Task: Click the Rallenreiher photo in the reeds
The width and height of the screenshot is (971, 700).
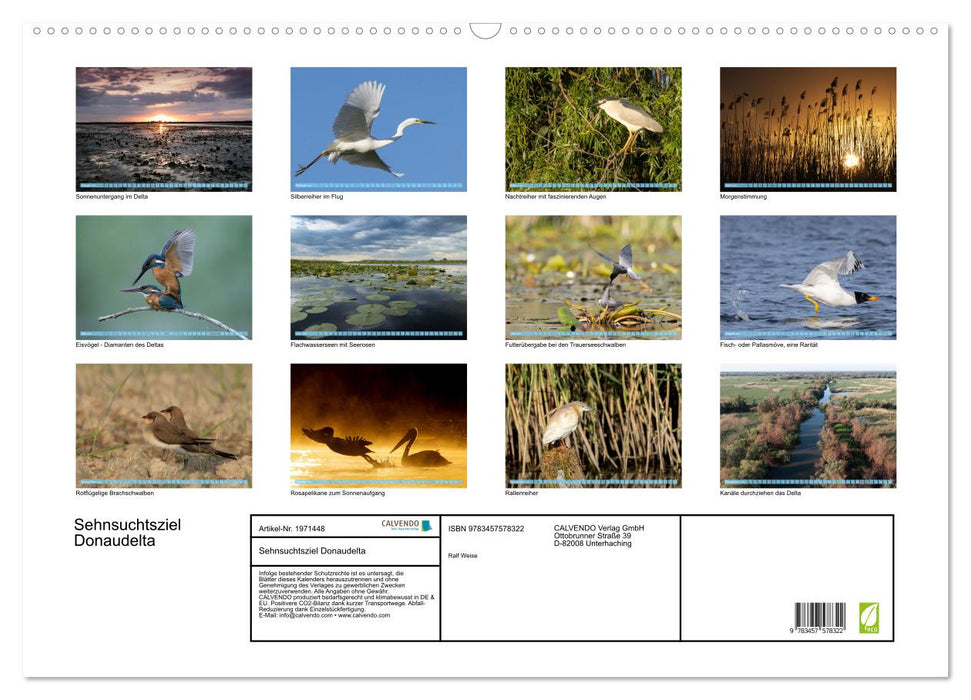Action: [593, 425]
